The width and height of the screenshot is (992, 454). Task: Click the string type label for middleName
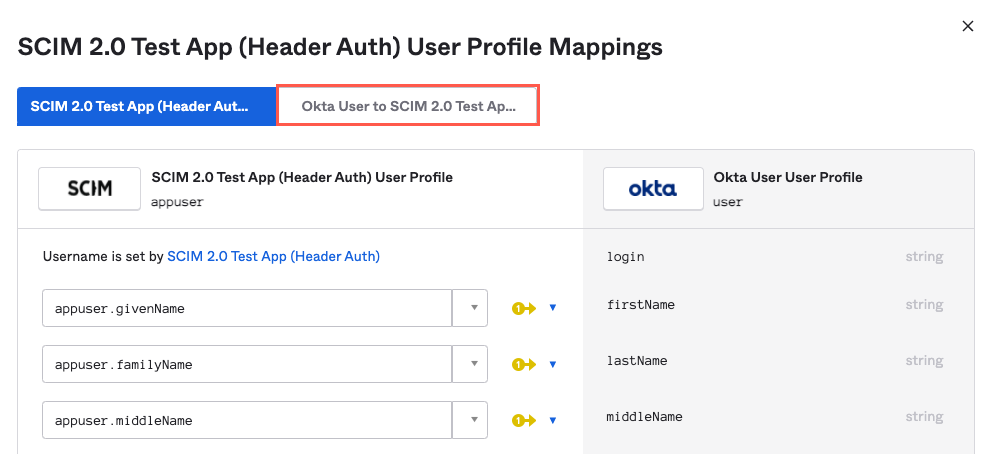pyautogui.click(x=924, y=417)
